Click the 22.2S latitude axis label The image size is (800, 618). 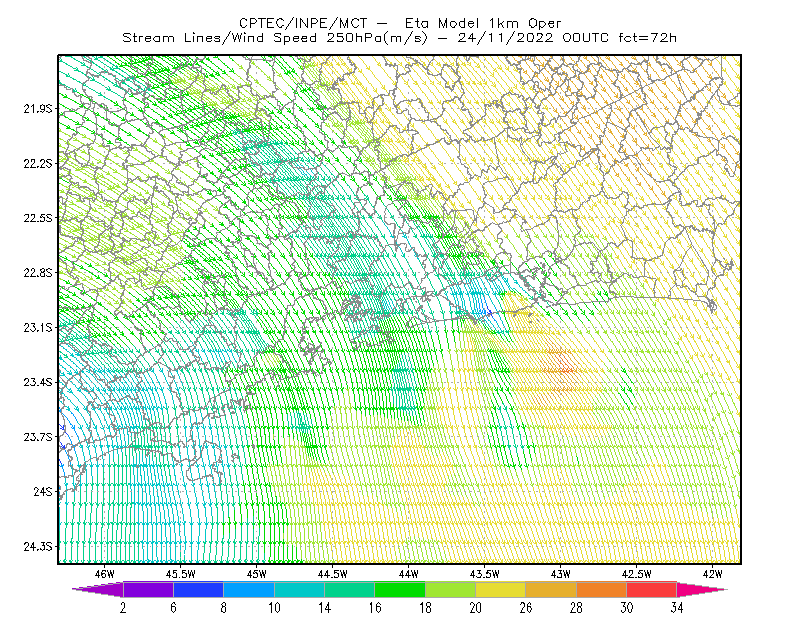(38, 163)
